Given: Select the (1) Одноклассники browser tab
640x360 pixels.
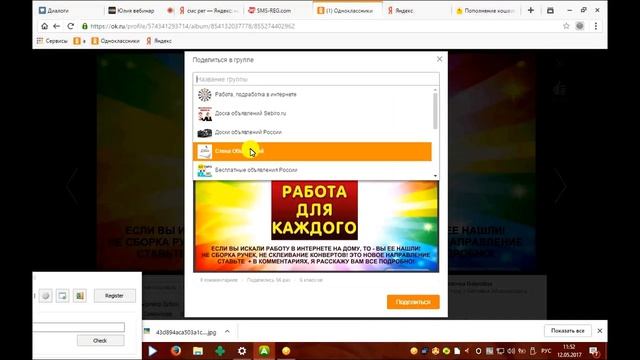Looking at the screenshot, I should point(345,11).
